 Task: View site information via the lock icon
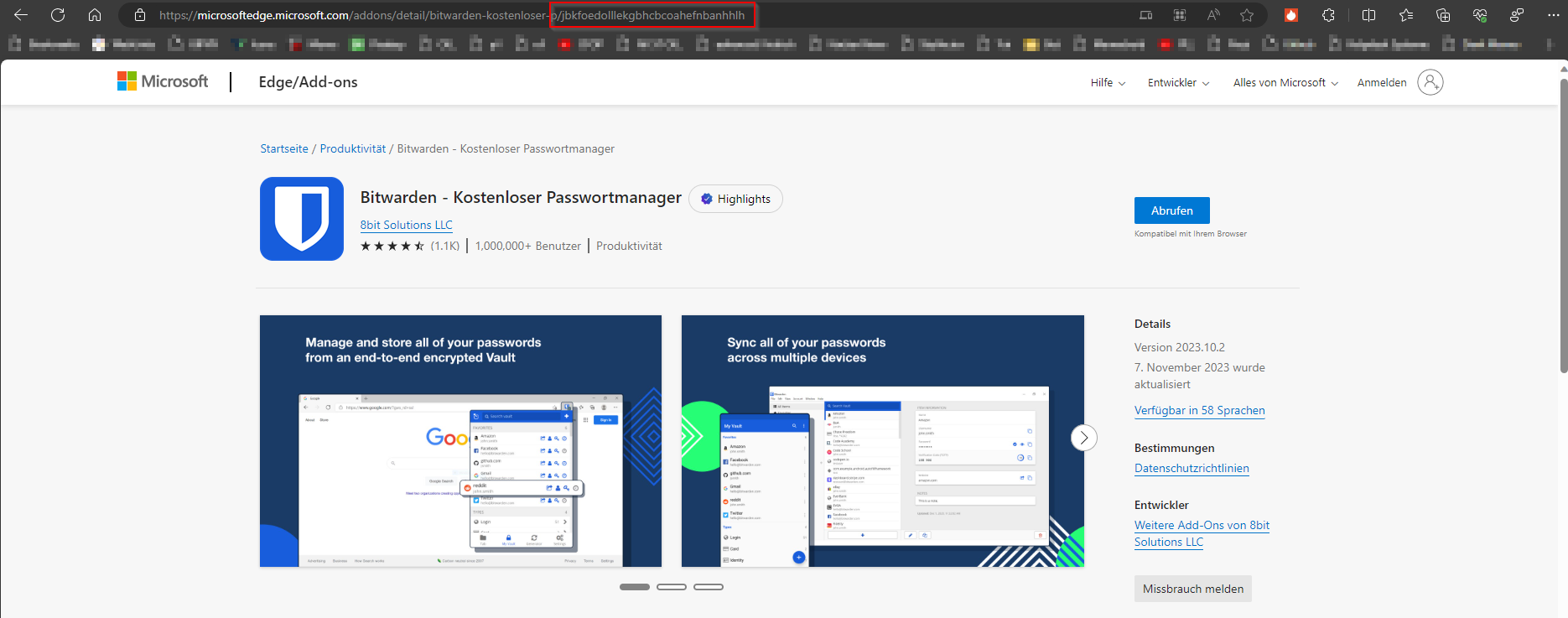tap(140, 15)
